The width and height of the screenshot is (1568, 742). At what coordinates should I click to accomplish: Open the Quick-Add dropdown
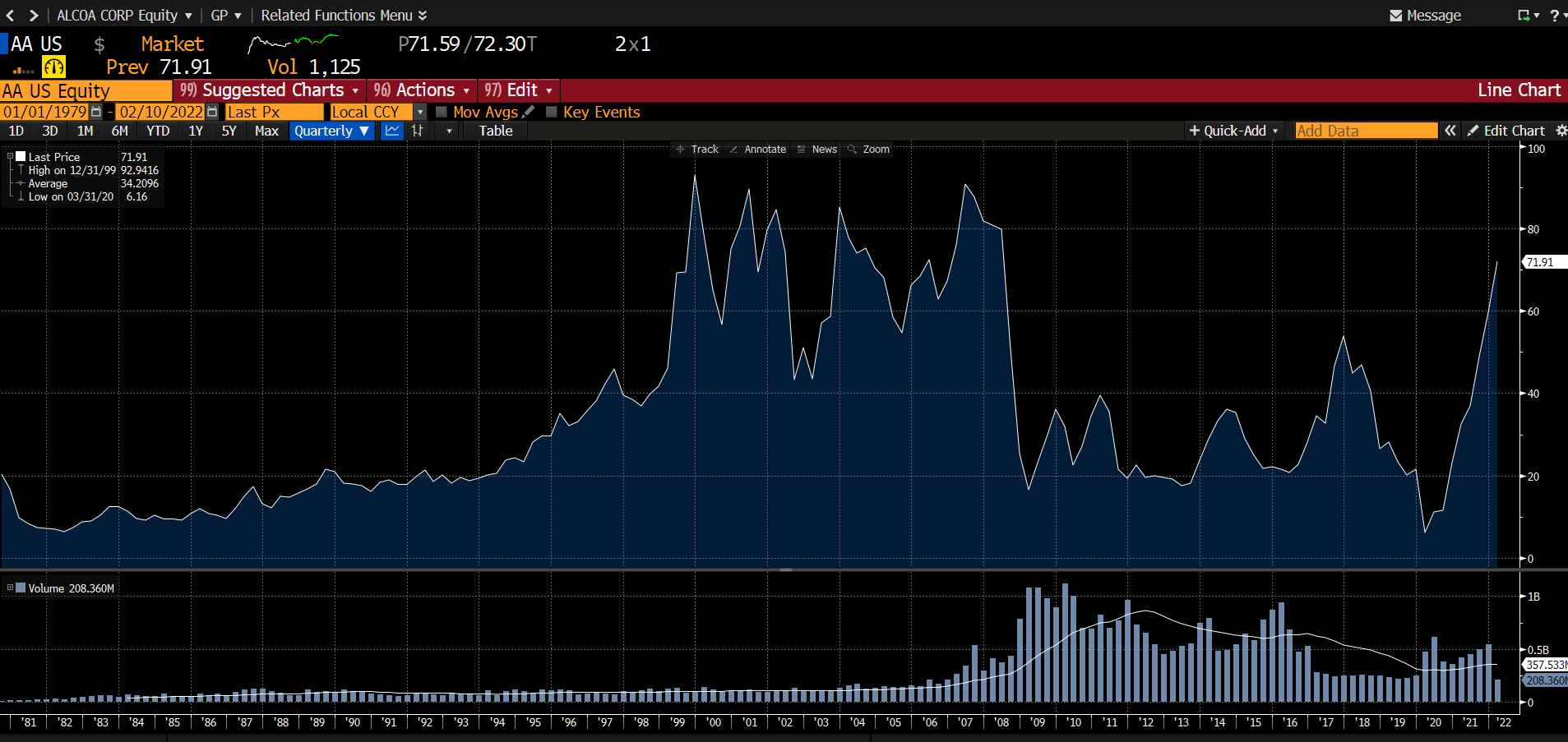tap(1233, 131)
